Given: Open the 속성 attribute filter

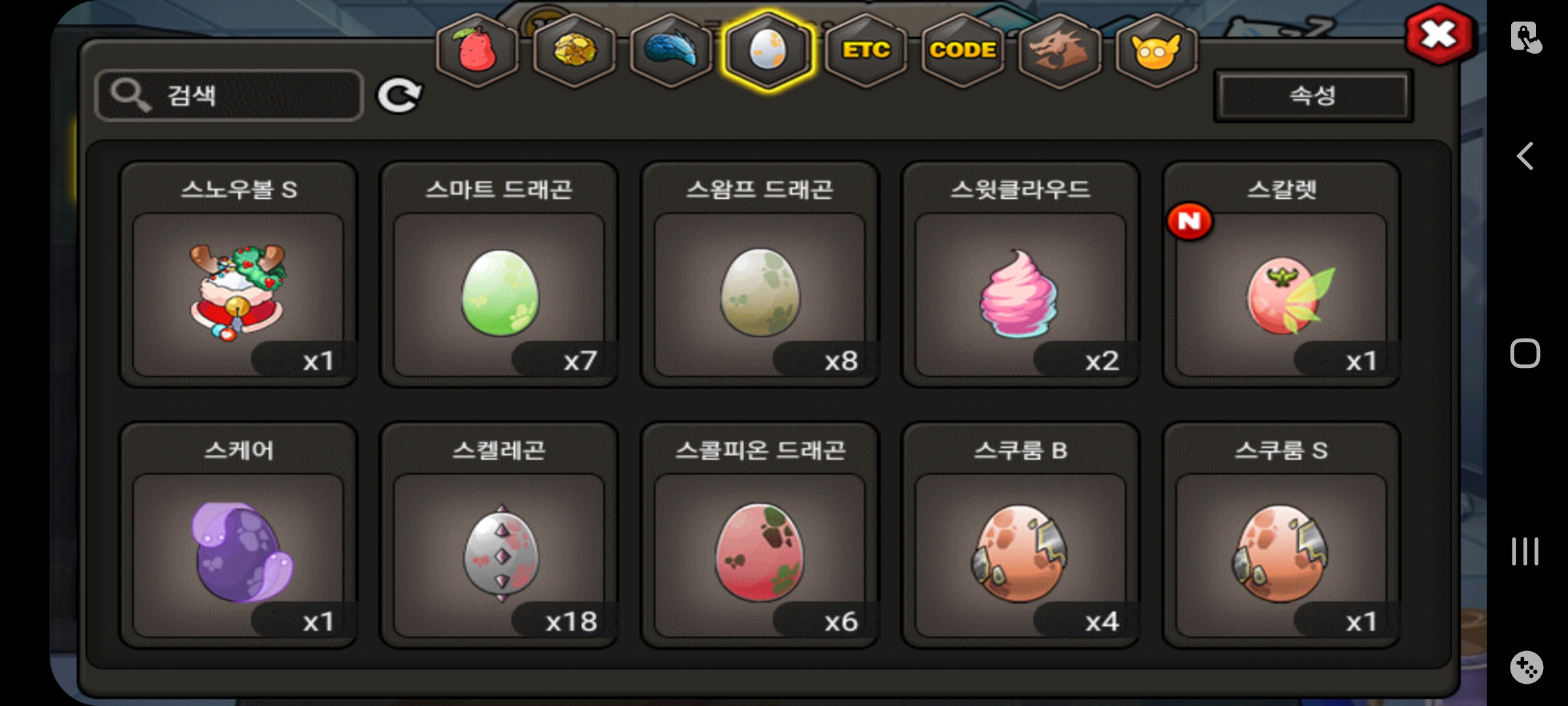Looking at the screenshot, I should point(1313,96).
